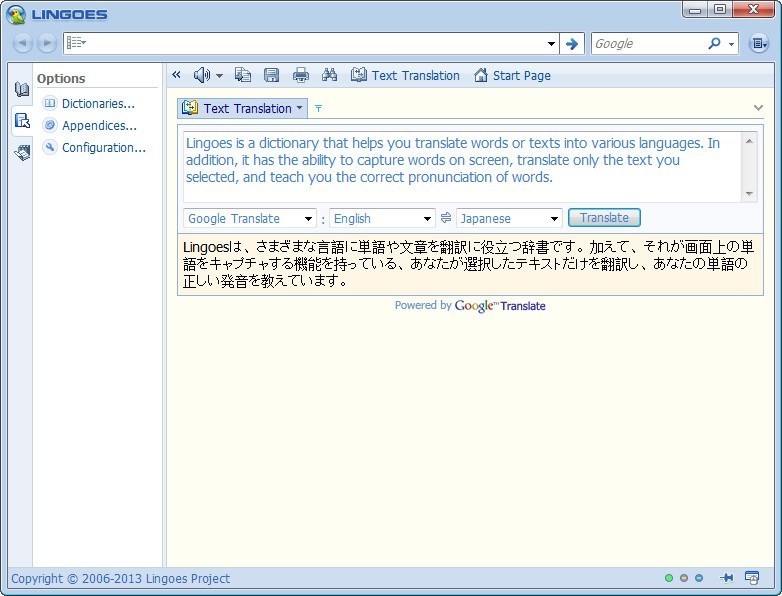Open Configuration... option
Screen dimensions: 782x596
point(104,148)
